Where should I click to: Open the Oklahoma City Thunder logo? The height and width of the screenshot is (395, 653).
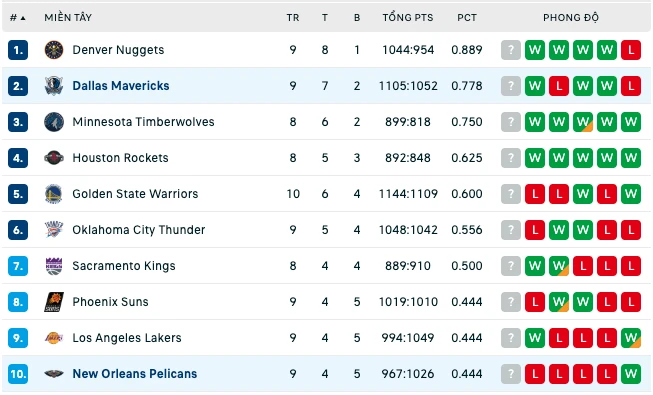point(54,230)
